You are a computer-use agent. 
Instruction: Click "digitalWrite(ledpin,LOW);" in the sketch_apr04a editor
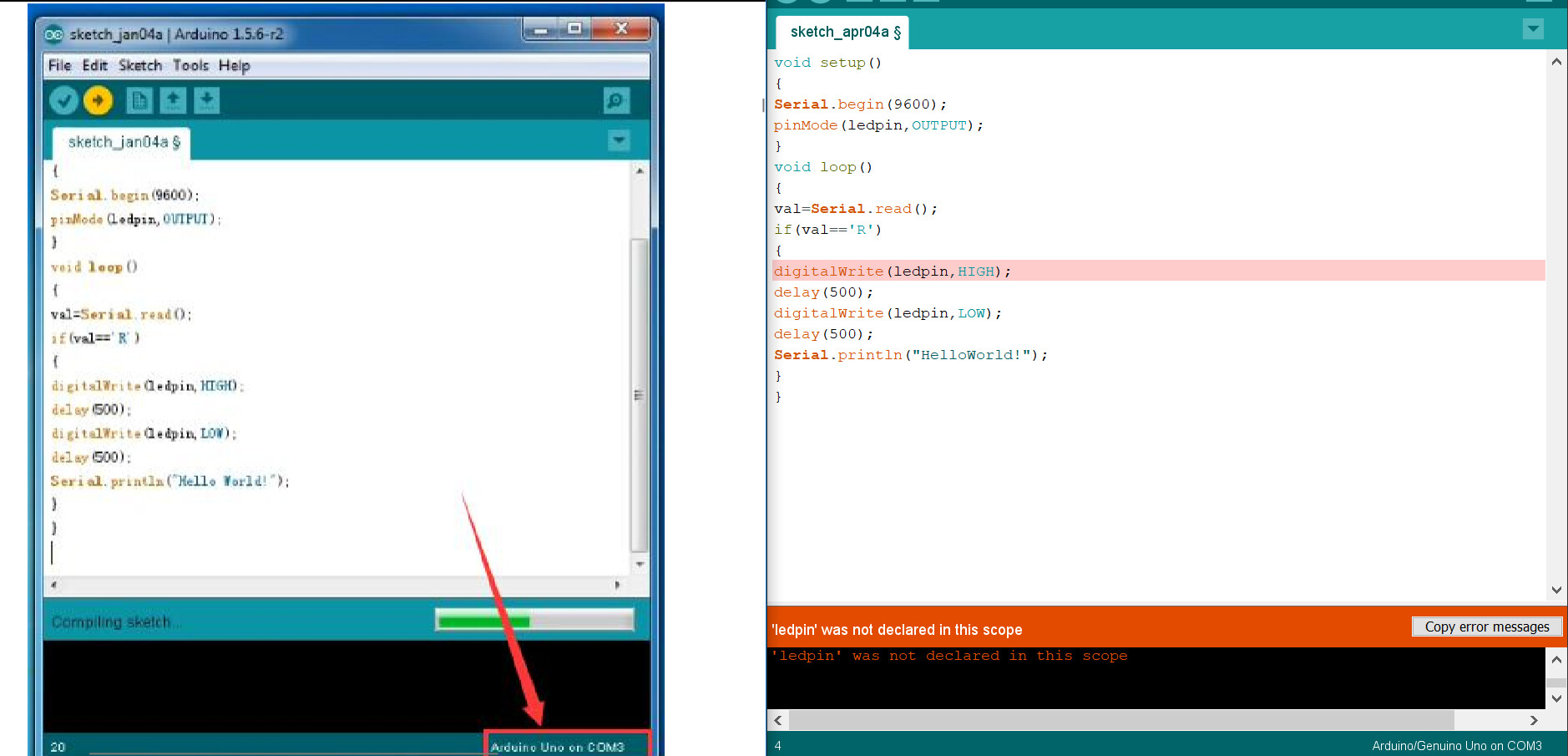pos(888,313)
